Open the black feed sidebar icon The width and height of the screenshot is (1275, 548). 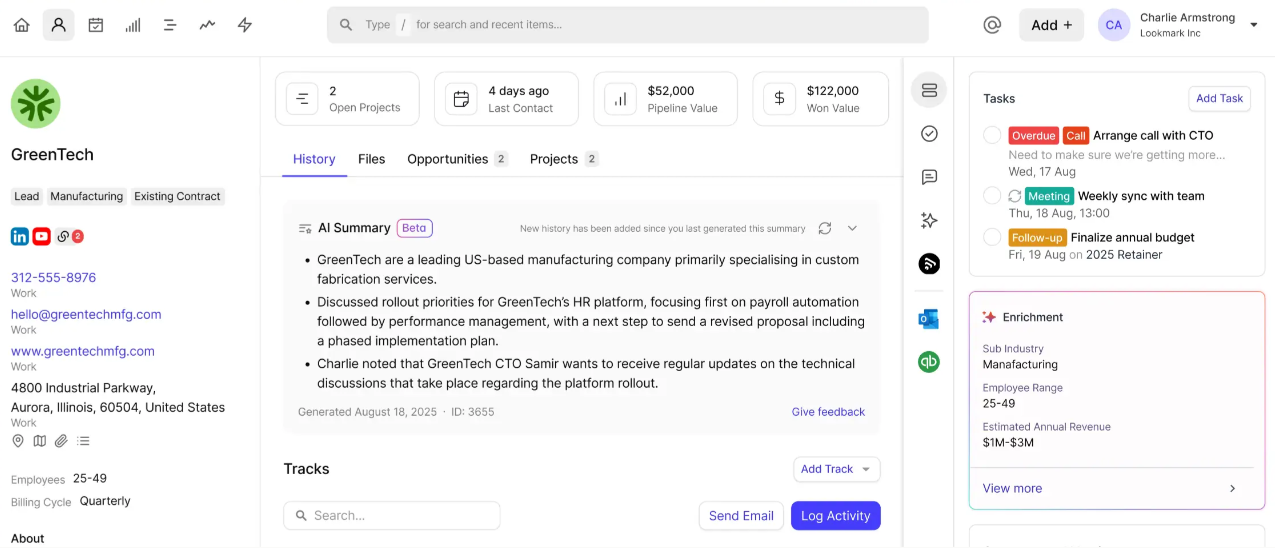(x=929, y=264)
